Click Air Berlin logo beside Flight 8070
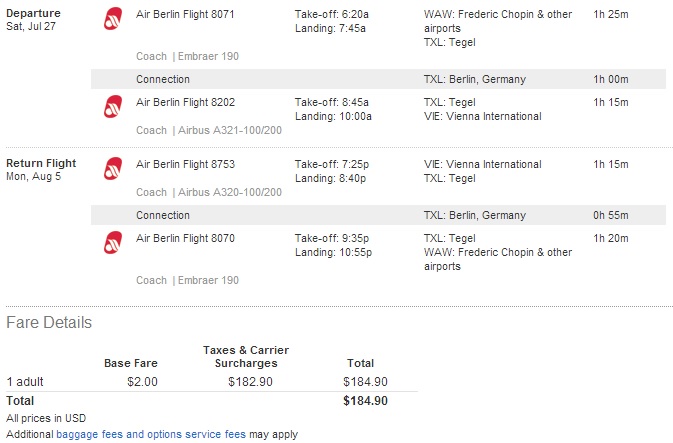 click(113, 243)
